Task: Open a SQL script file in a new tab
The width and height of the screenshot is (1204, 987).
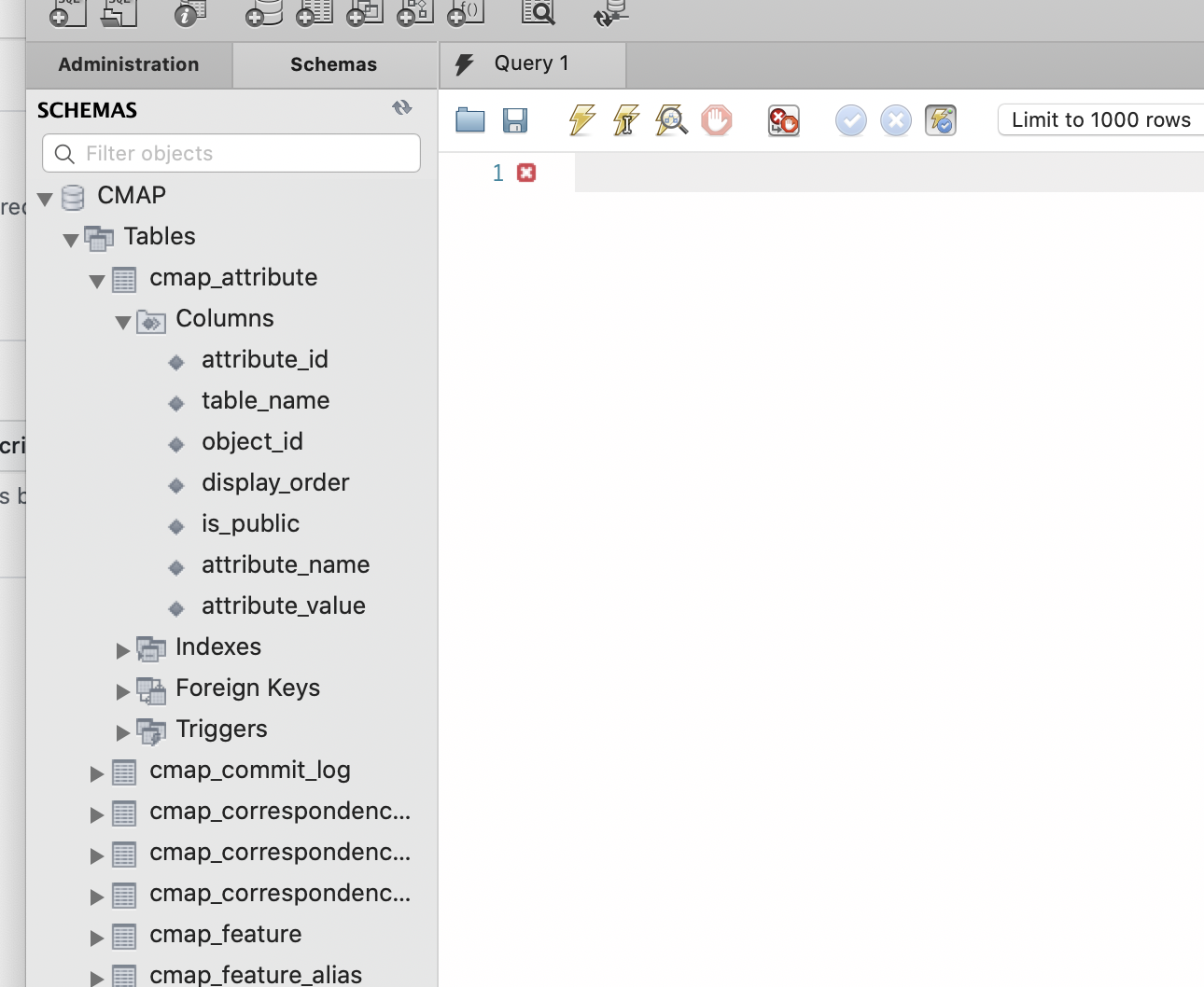Action: [x=119, y=14]
